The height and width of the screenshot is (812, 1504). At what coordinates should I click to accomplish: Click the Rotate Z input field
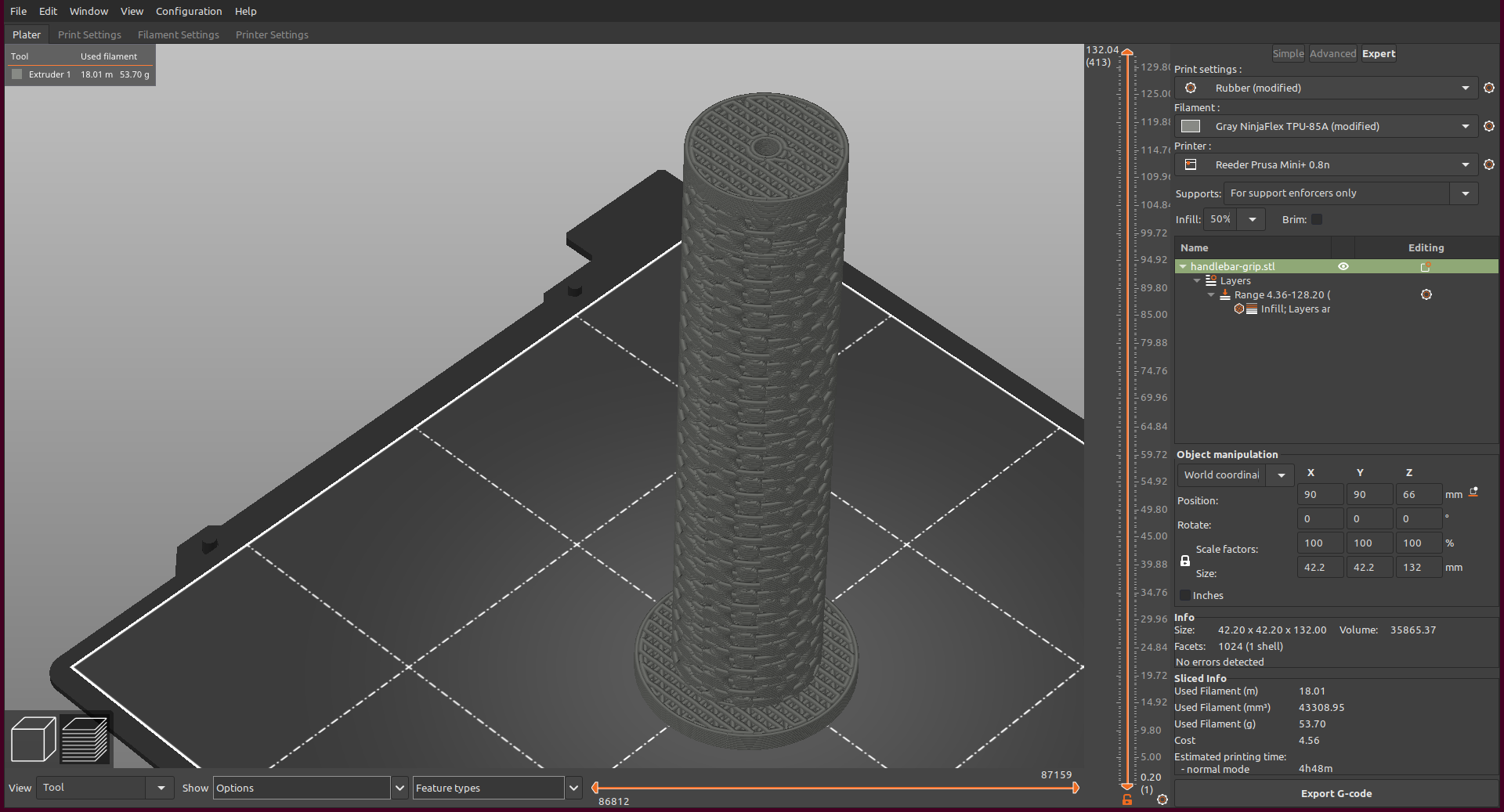pos(1419,518)
